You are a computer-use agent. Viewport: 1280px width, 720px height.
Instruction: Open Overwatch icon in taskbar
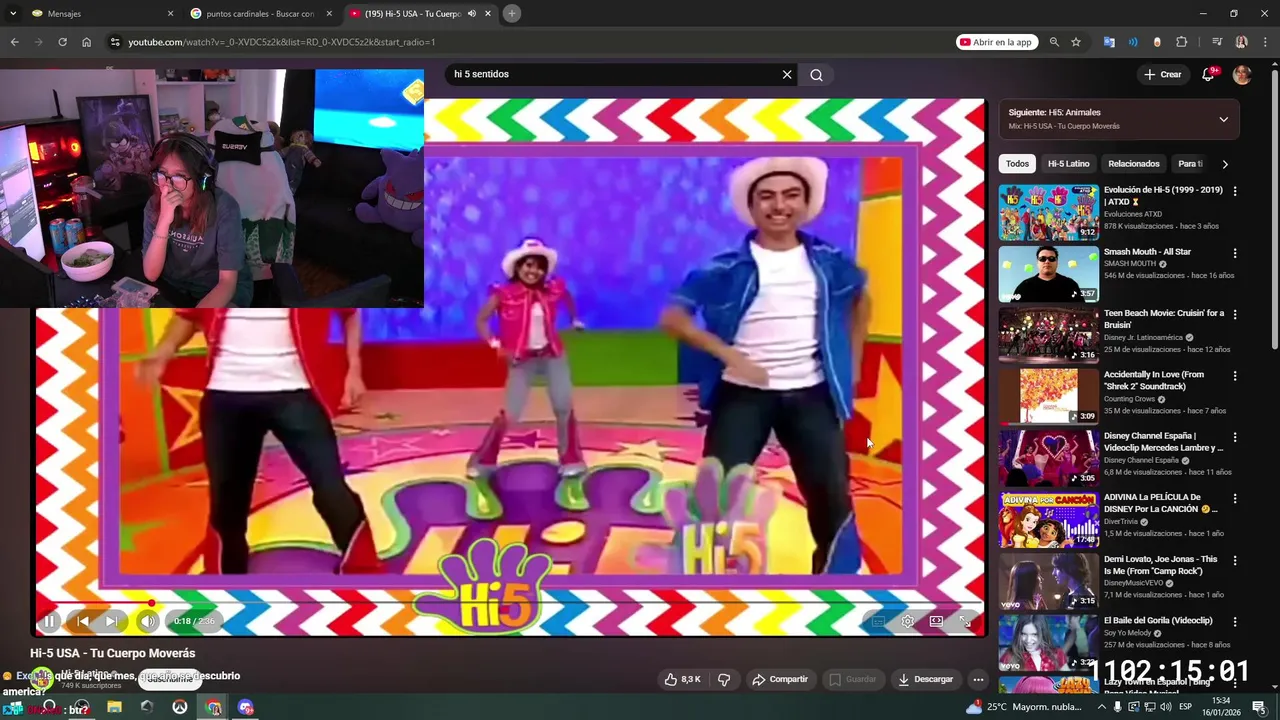coord(180,707)
